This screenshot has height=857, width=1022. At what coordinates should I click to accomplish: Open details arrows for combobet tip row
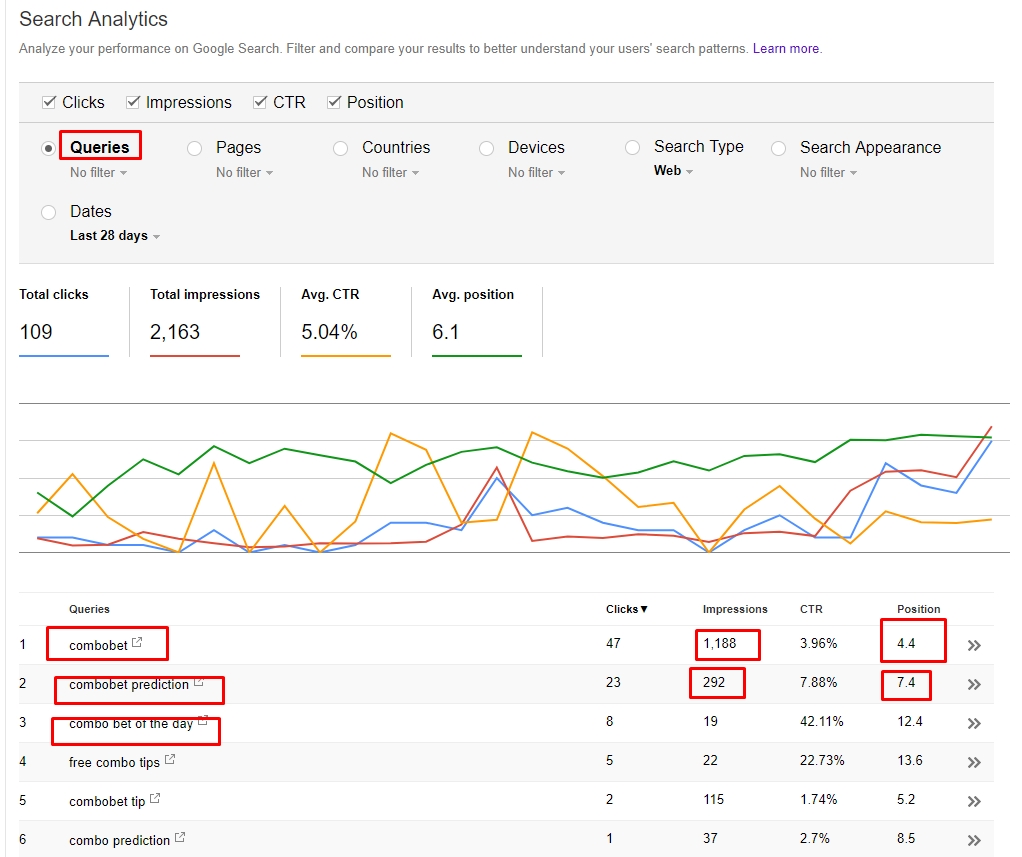coord(974,802)
